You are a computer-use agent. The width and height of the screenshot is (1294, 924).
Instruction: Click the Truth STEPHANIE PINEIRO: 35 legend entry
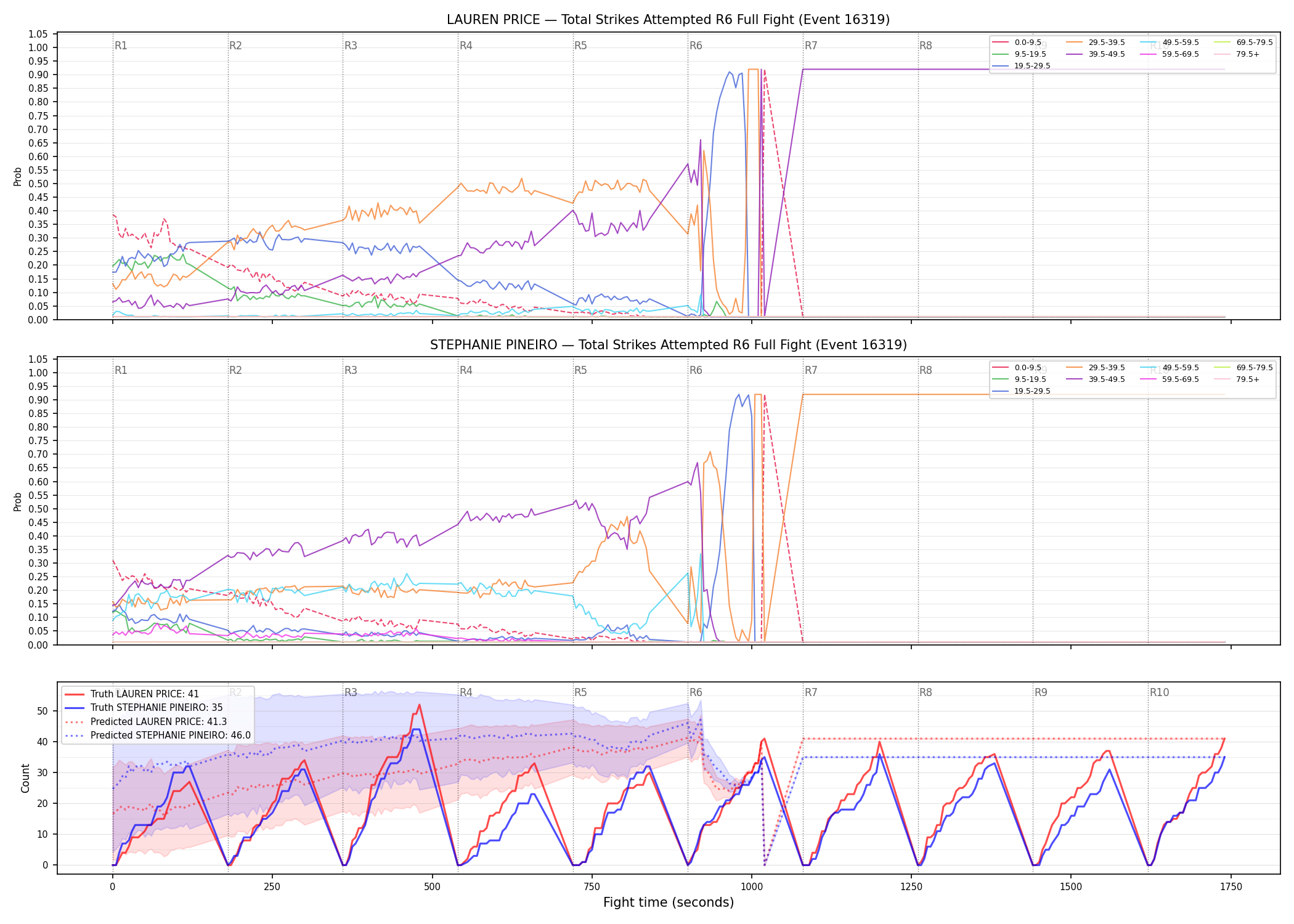point(144,707)
